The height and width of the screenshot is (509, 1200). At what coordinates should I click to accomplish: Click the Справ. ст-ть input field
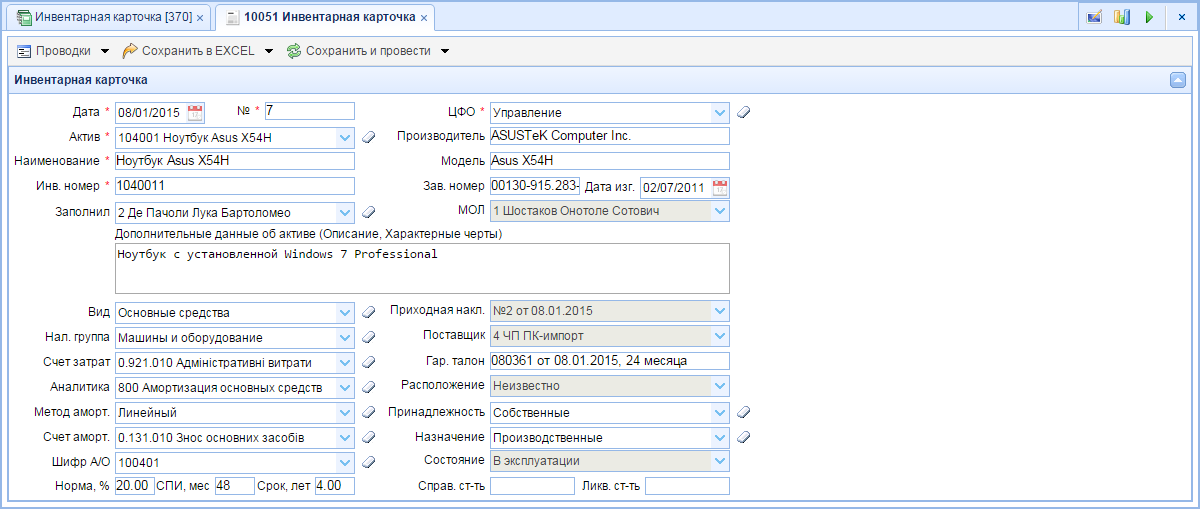pos(532,485)
